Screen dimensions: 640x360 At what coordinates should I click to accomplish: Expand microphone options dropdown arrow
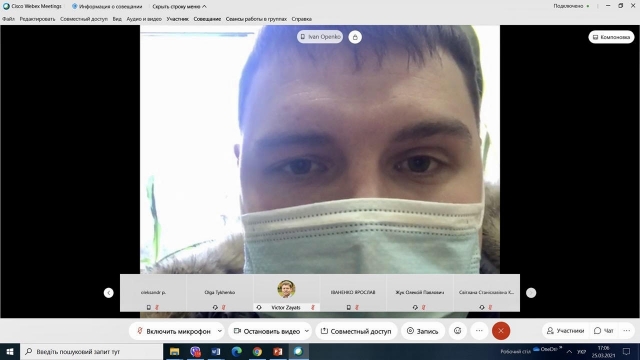pos(220,331)
